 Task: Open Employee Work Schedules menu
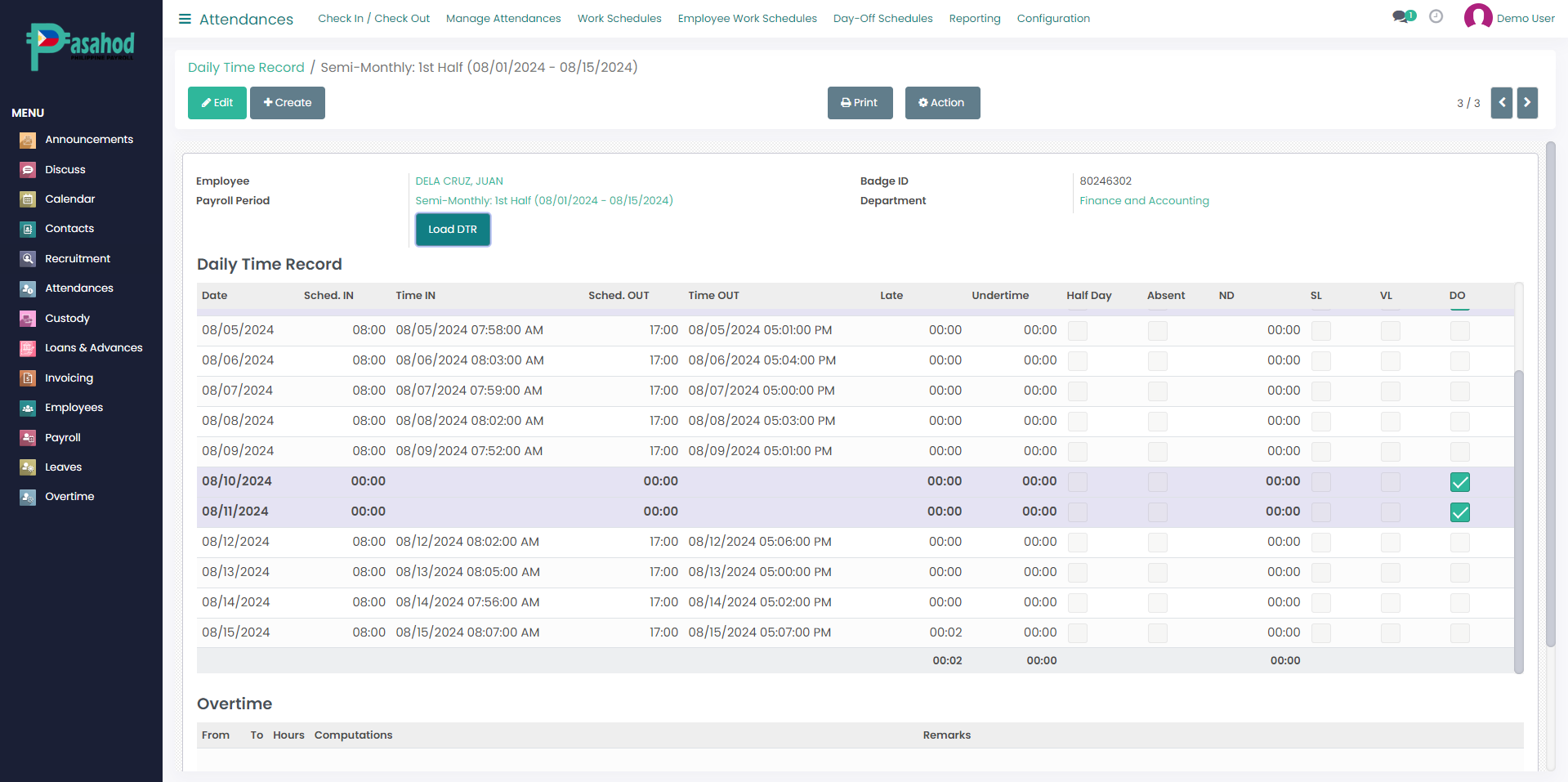(747, 18)
